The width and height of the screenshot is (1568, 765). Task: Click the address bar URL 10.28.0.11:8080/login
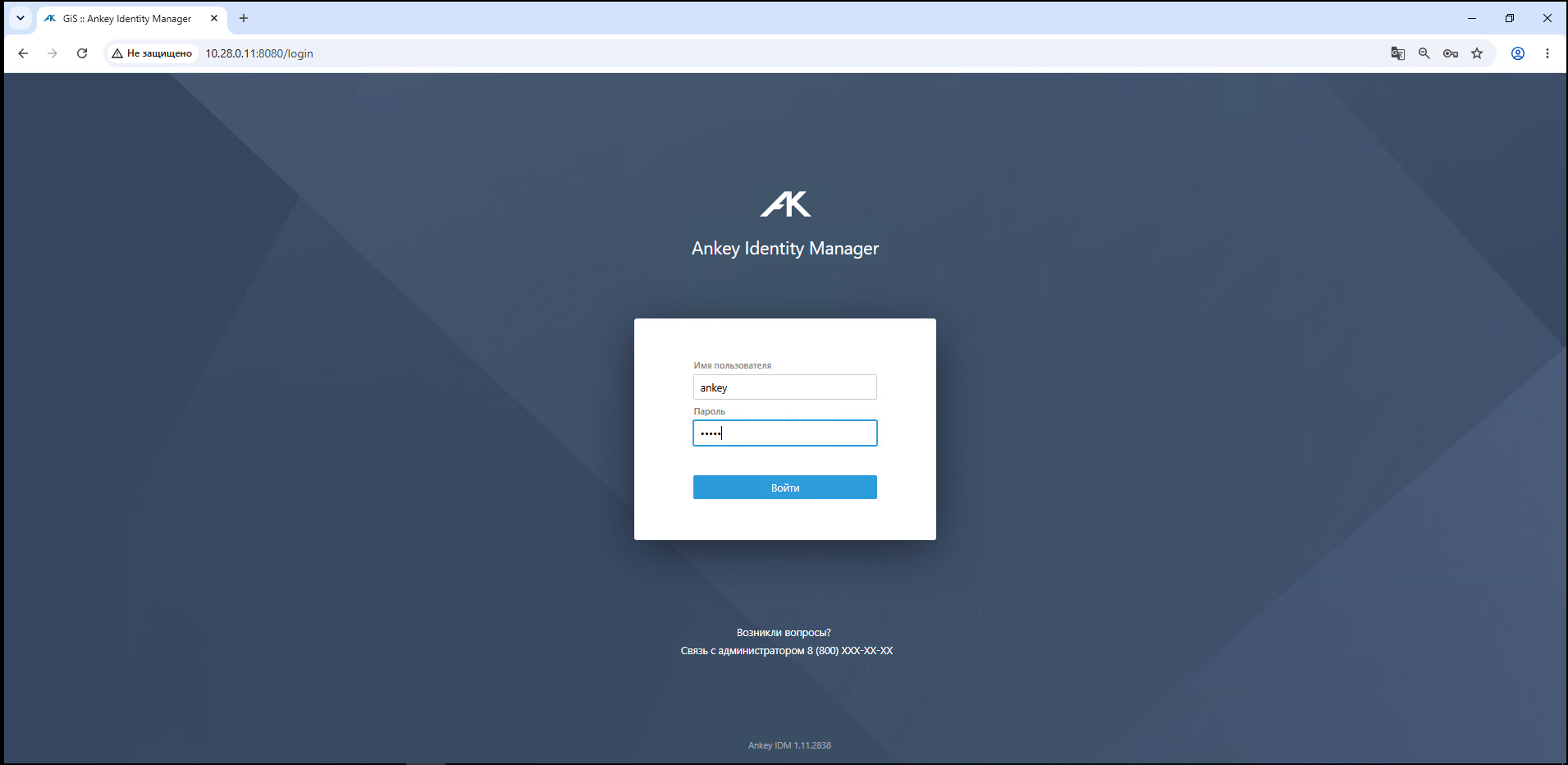[x=259, y=53]
